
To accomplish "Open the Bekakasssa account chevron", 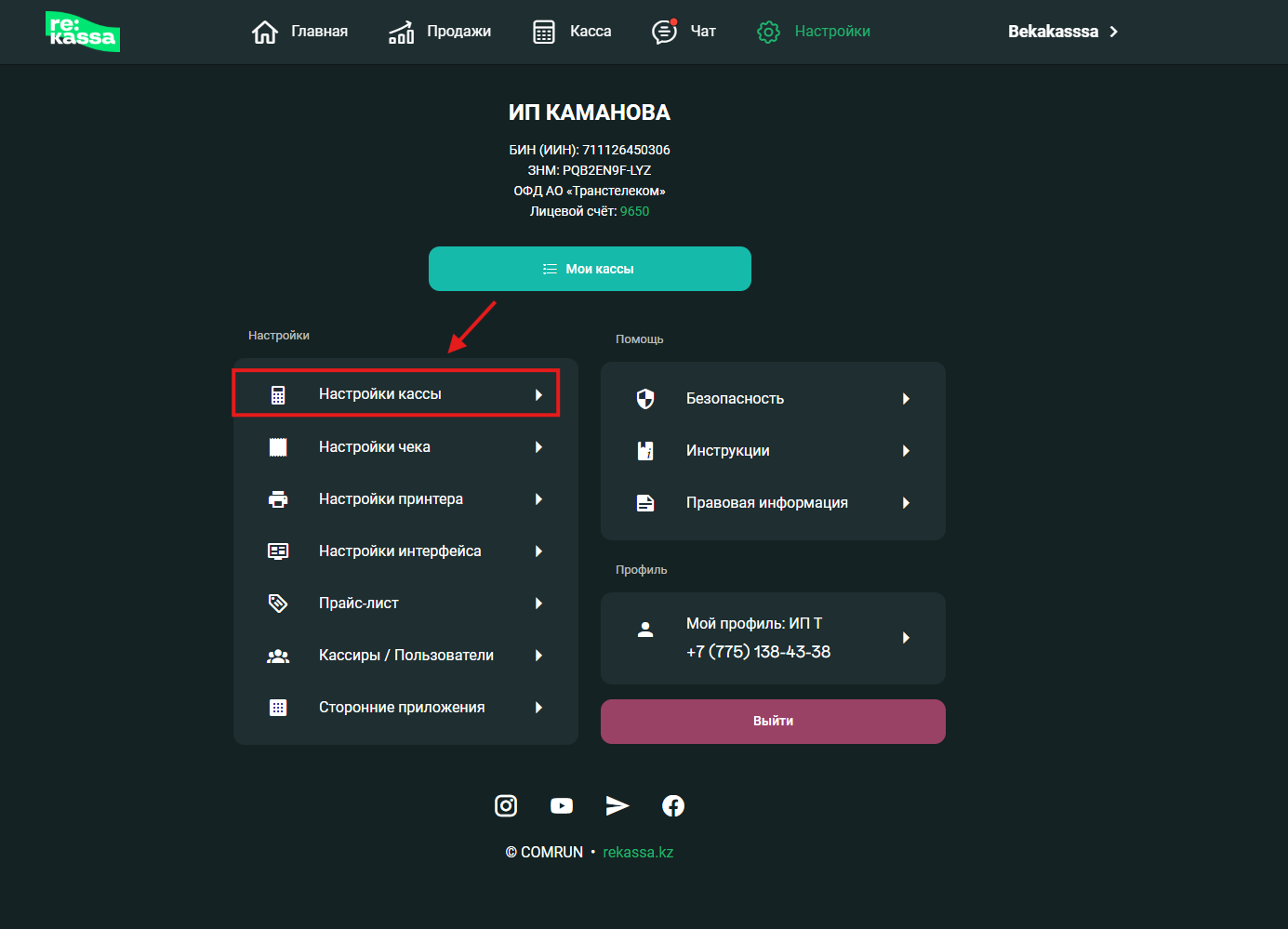I will click(1113, 32).
